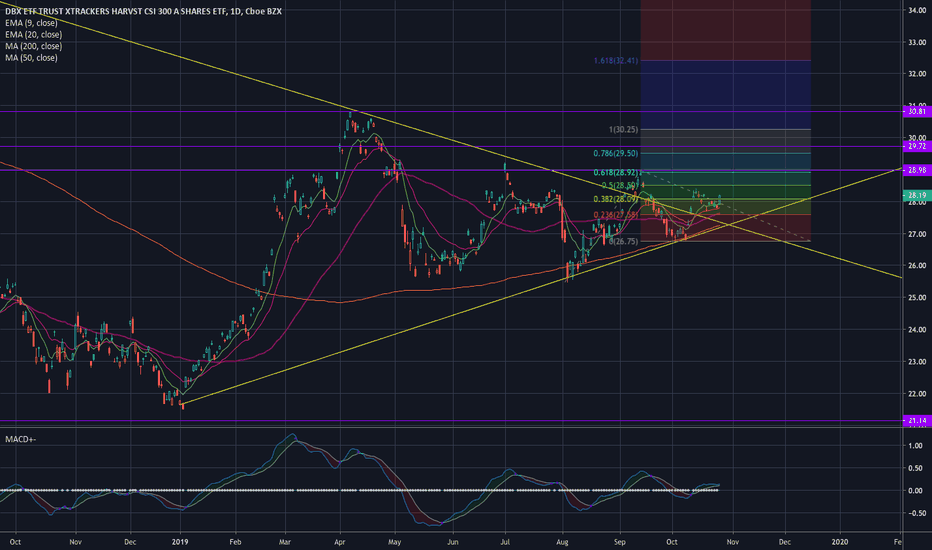The width and height of the screenshot is (932, 550).
Task: Click the 0.382(28.09) Fibonacci label
Action: (616, 199)
